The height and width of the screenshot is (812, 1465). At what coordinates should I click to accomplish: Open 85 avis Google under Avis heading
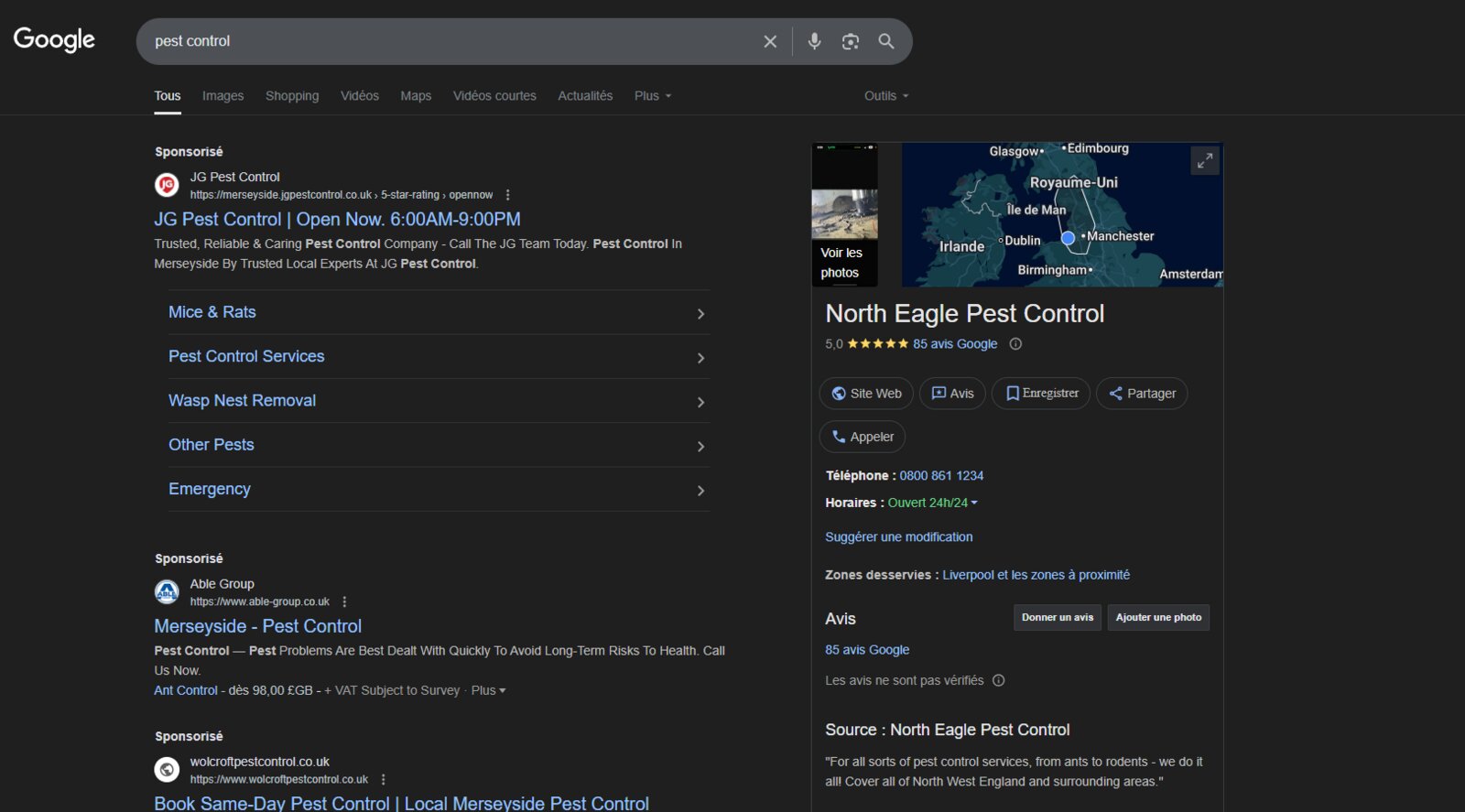coord(867,650)
